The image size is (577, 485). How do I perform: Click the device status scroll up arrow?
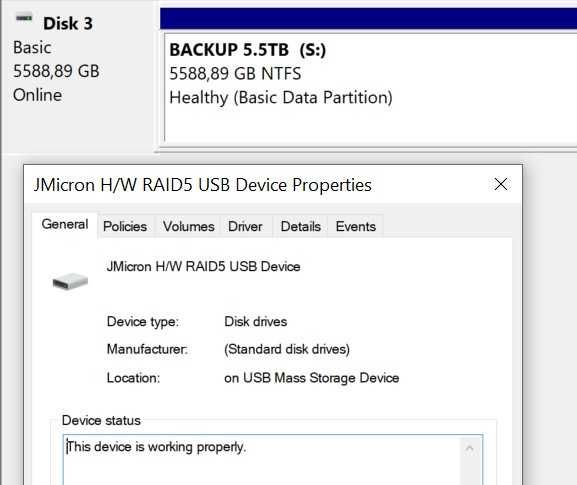point(470,448)
